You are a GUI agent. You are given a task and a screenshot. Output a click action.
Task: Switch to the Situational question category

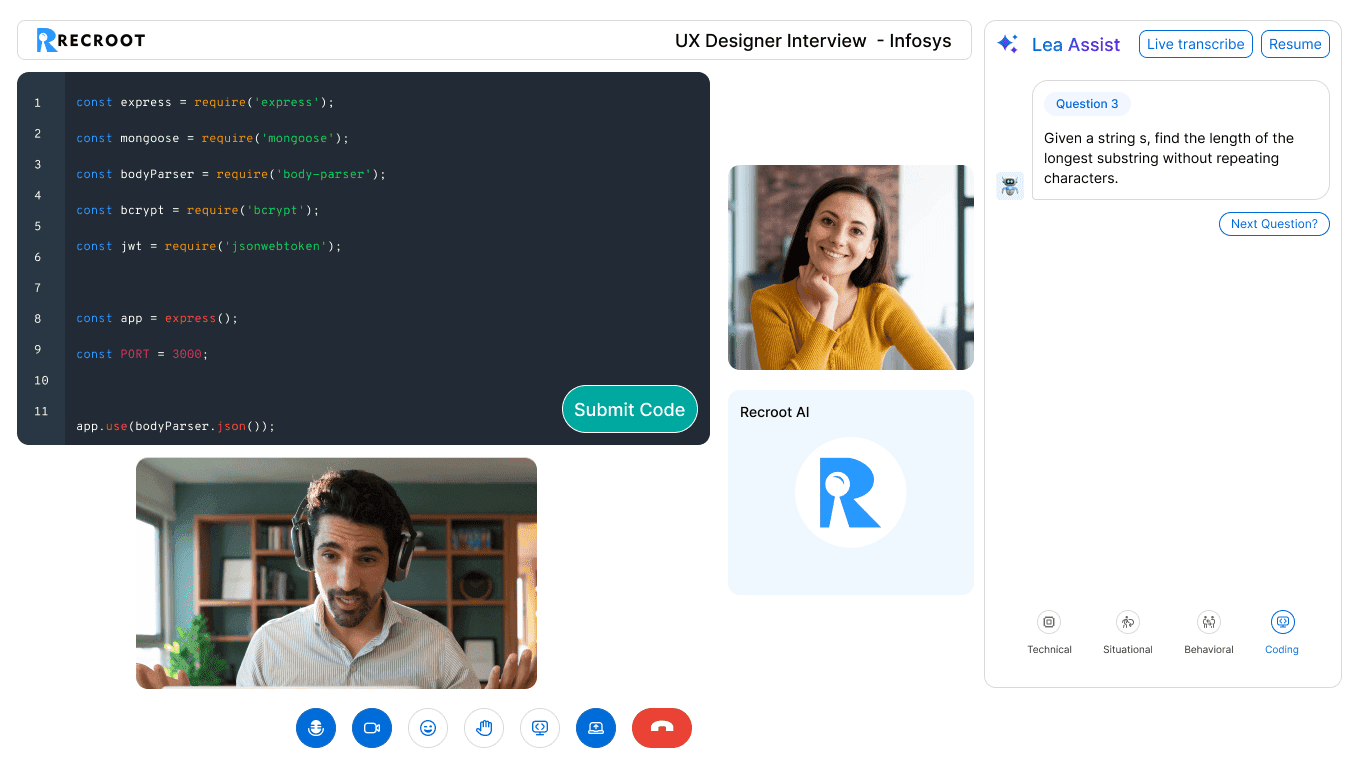[x=1128, y=633]
